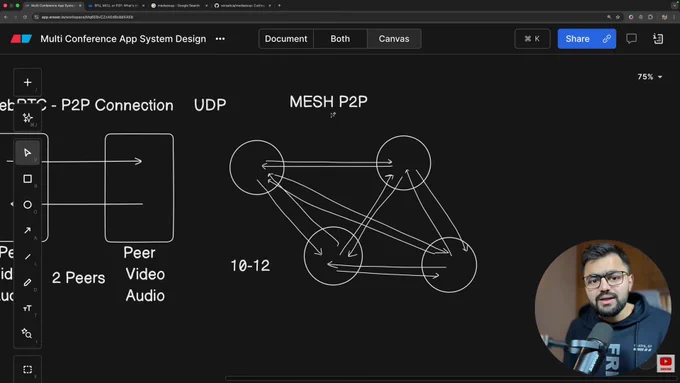Switch to mediasoup Google Search tab
Image resolution: width=680 pixels, height=383 pixels.
click(x=179, y=6)
